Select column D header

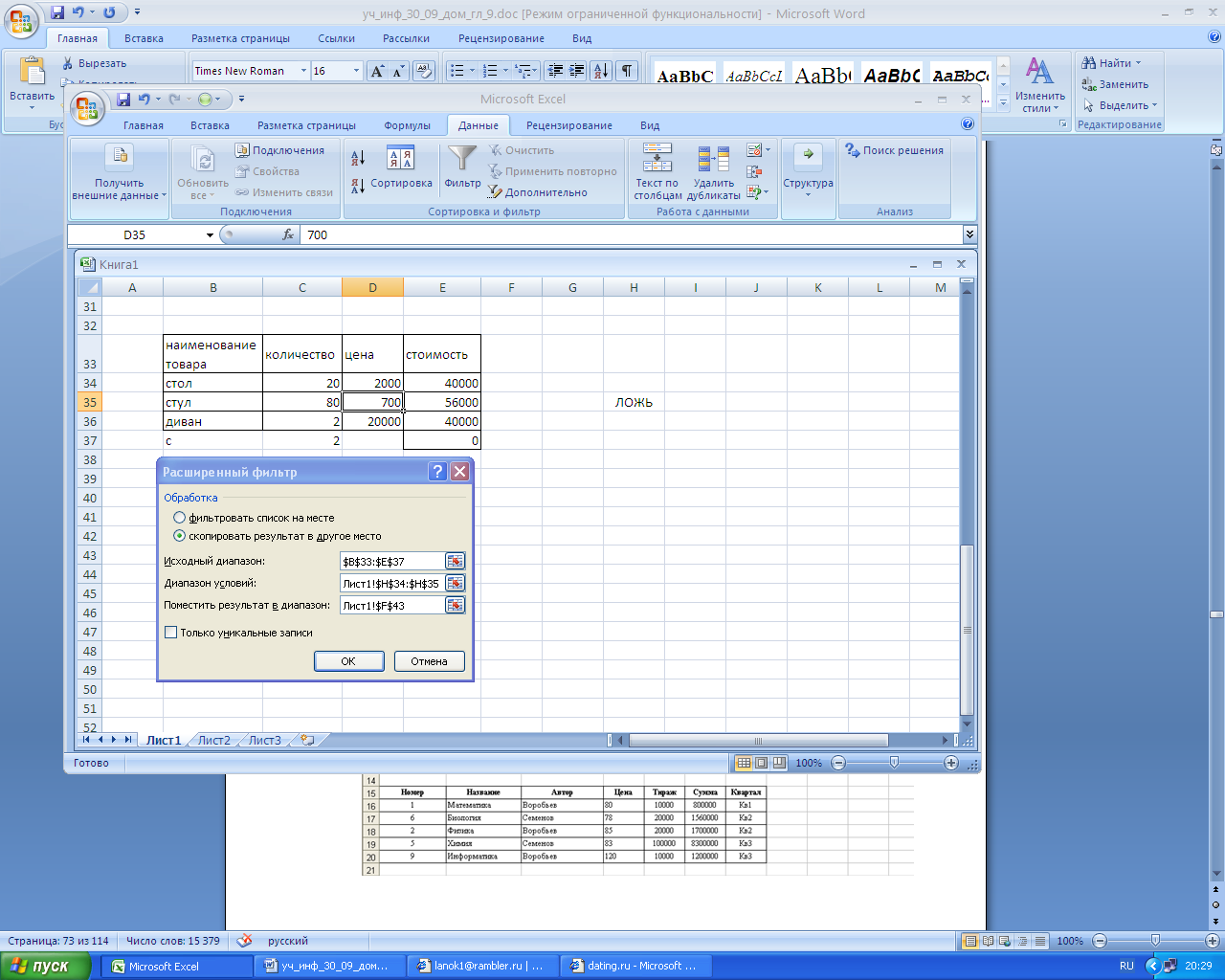[x=372, y=287]
